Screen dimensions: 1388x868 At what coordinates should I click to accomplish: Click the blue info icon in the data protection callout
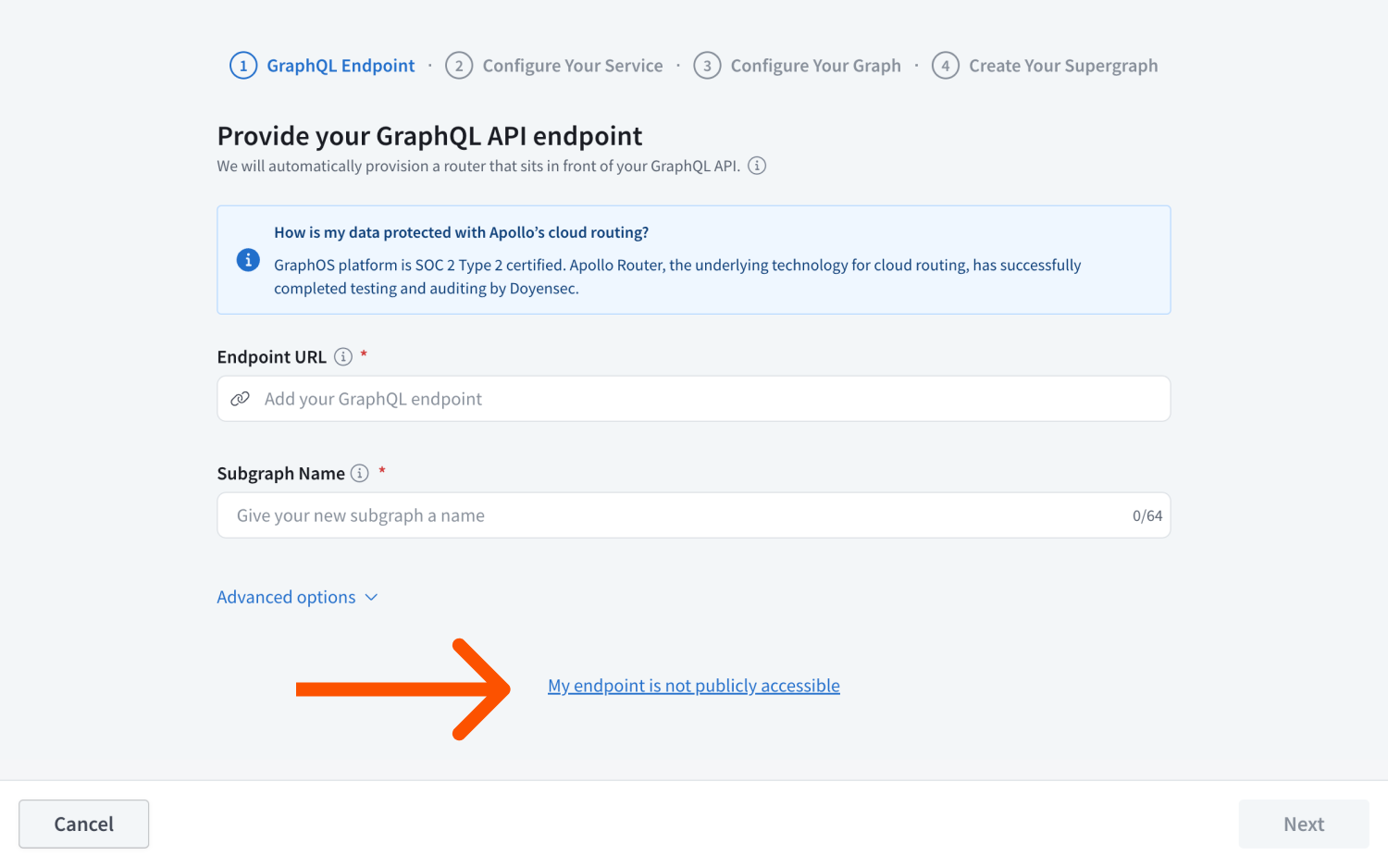(x=247, y=260)
